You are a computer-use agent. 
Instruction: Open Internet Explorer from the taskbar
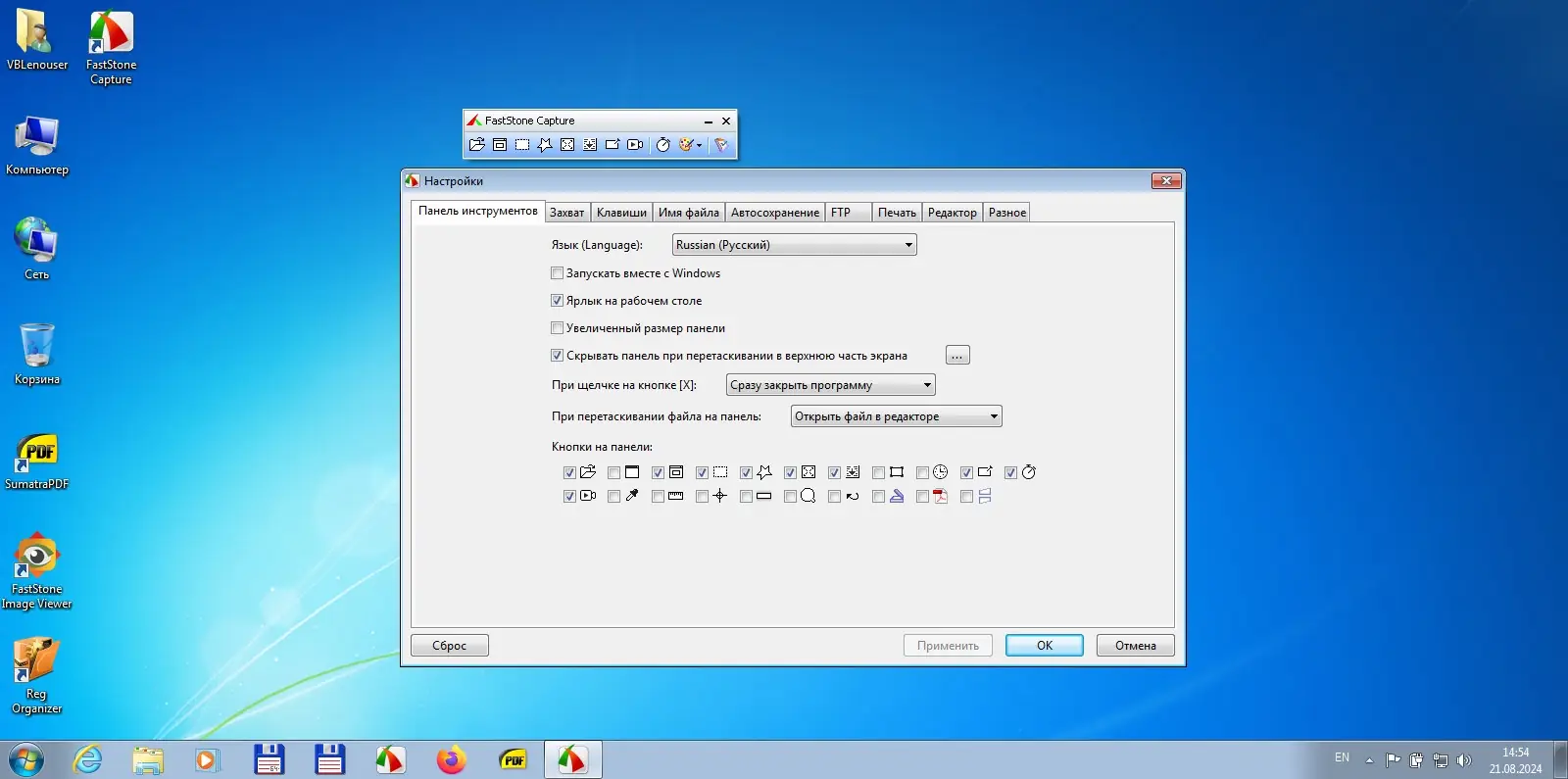[87, 759]
